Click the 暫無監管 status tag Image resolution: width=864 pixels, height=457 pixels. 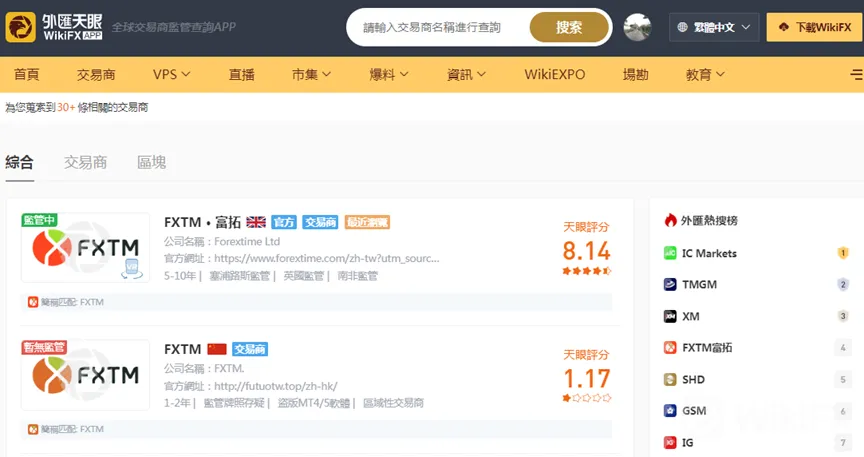point(44,347)
